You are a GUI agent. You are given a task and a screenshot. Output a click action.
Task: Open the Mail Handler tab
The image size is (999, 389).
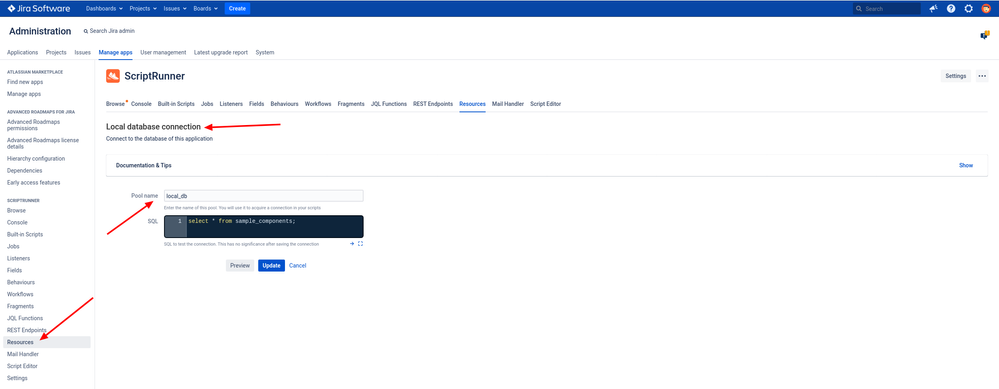coord(508,104)
